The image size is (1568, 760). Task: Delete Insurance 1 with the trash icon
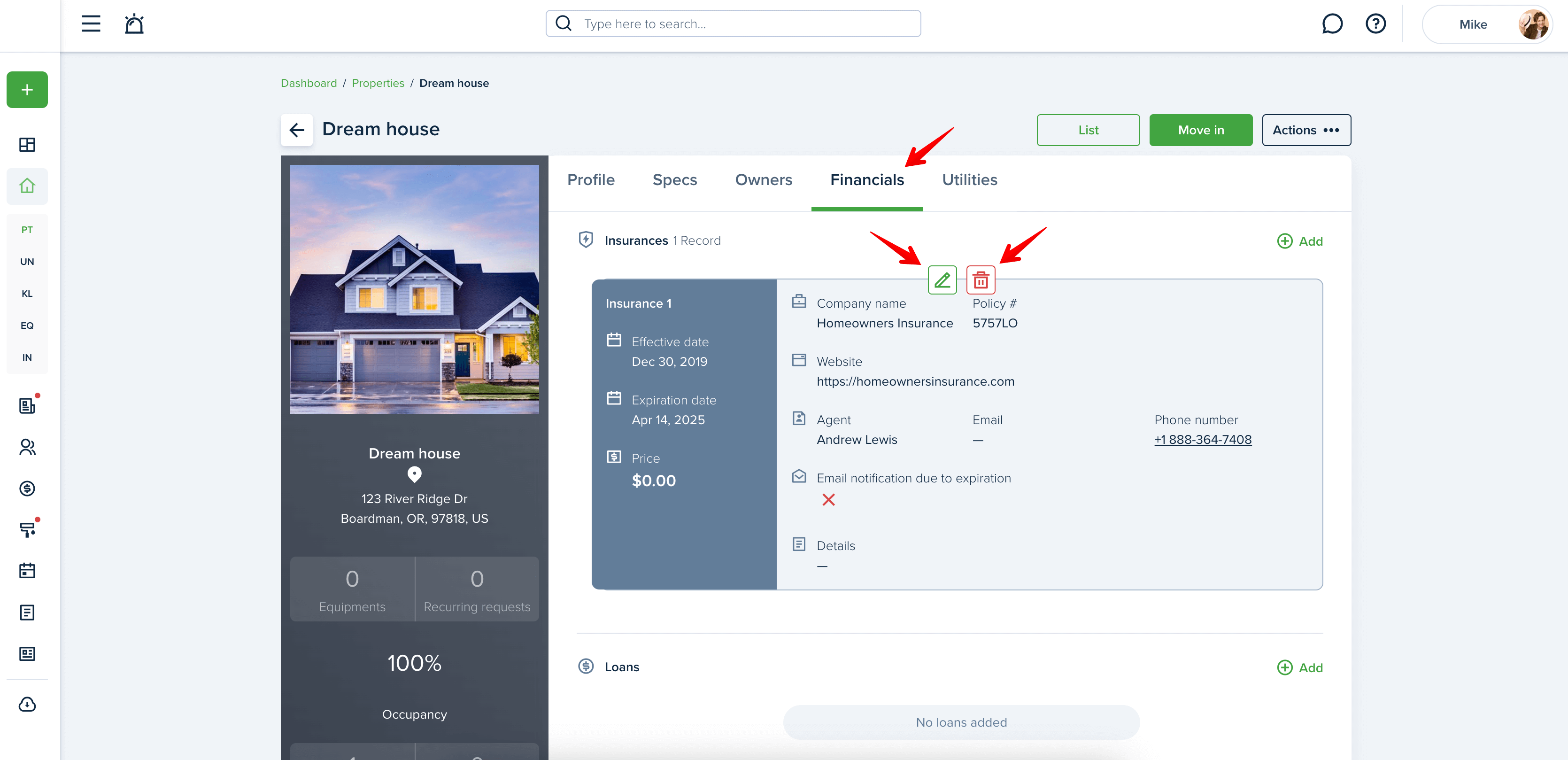(x=981, y=280)
